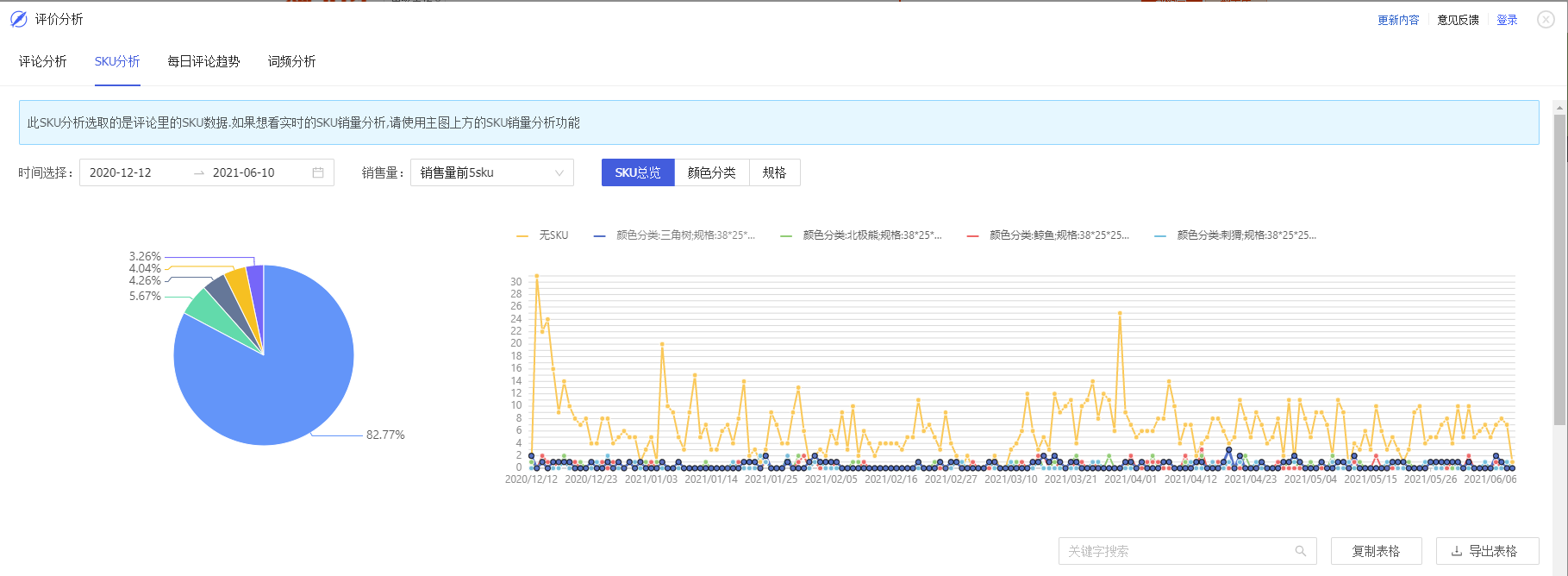Click the 复制表格 button
1568x576 pixels.
pyautogui.click(x=1376, y=551)
